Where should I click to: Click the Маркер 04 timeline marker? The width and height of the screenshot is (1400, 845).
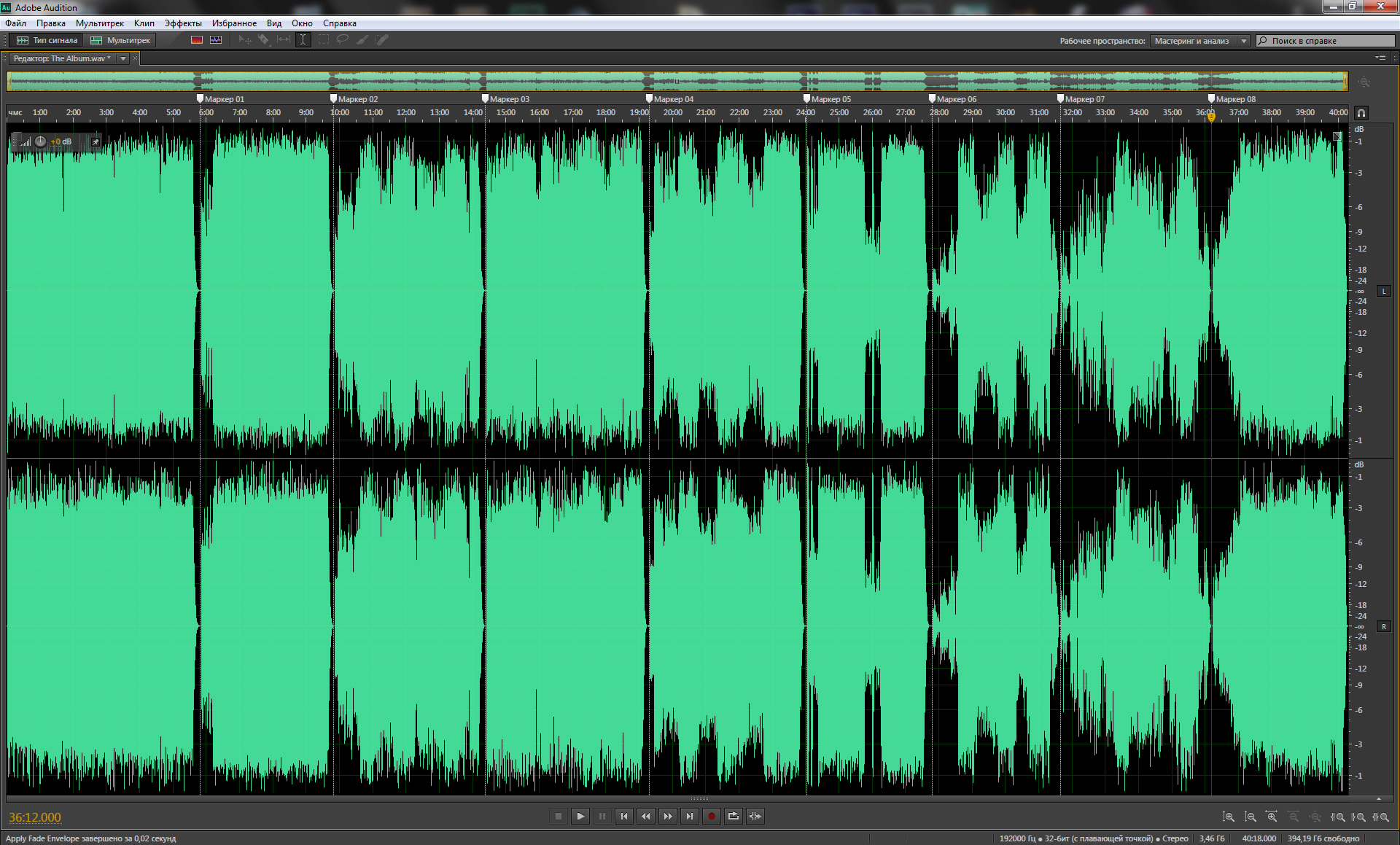pyautogui.click(x=649, y=98)
